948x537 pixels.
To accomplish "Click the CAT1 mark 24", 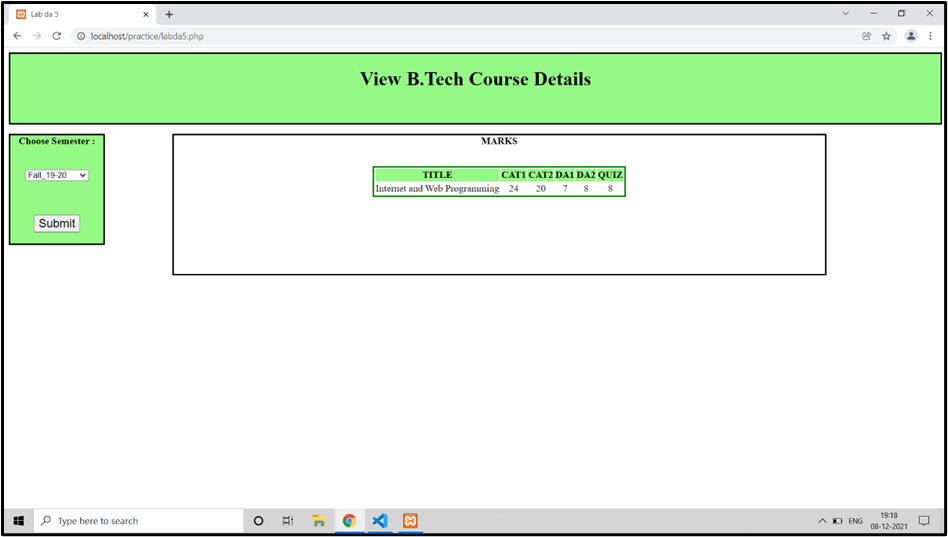I will click(513, 189).
